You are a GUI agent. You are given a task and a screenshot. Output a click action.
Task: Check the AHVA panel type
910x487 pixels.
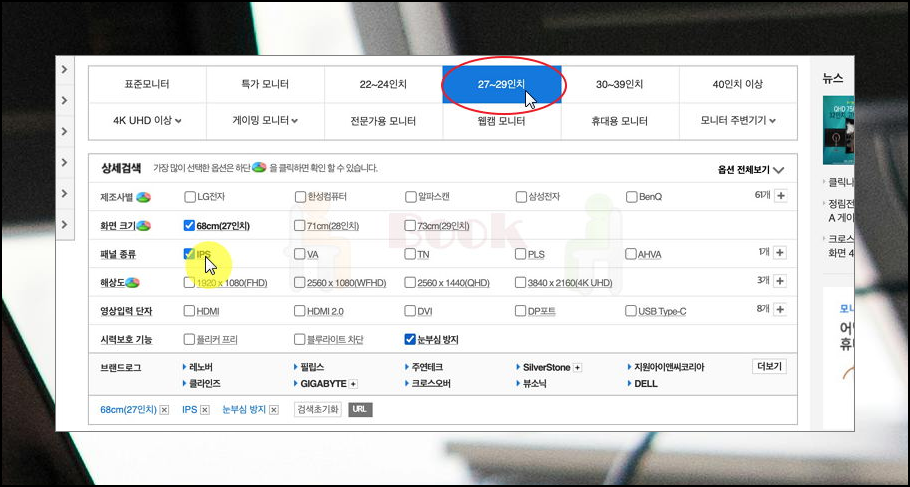[x=630, y=254]
